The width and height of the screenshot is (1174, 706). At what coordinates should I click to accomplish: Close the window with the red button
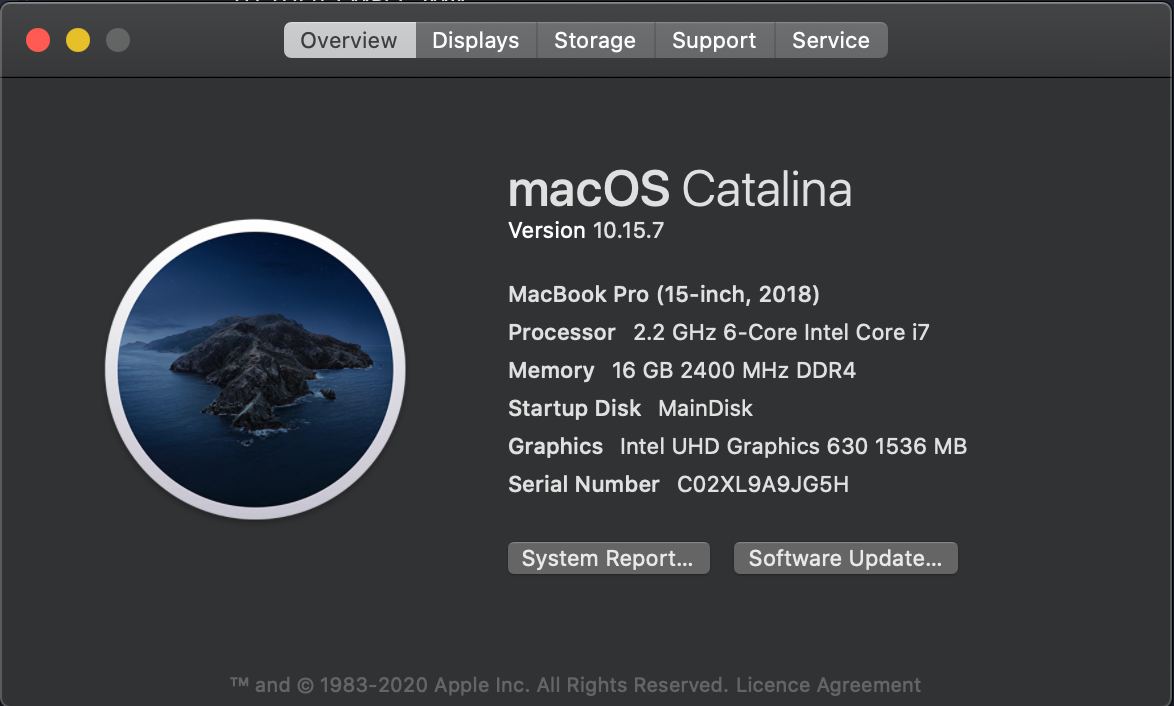point(38,40)
